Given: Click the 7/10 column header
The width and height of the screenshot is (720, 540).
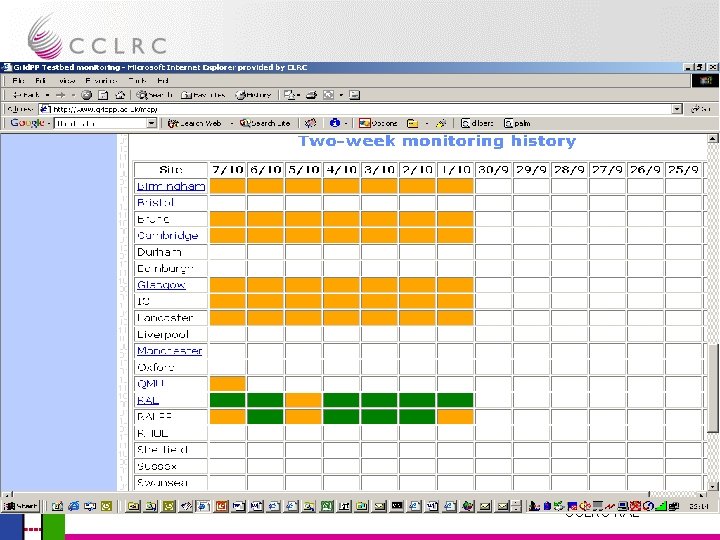Looking at the screenshot, I should coord(228,169).
